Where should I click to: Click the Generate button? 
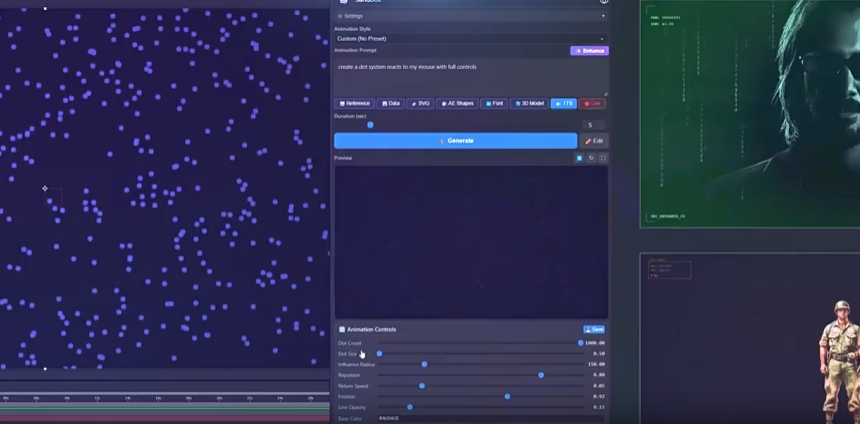pyautogui.click(x=455, y=141)
